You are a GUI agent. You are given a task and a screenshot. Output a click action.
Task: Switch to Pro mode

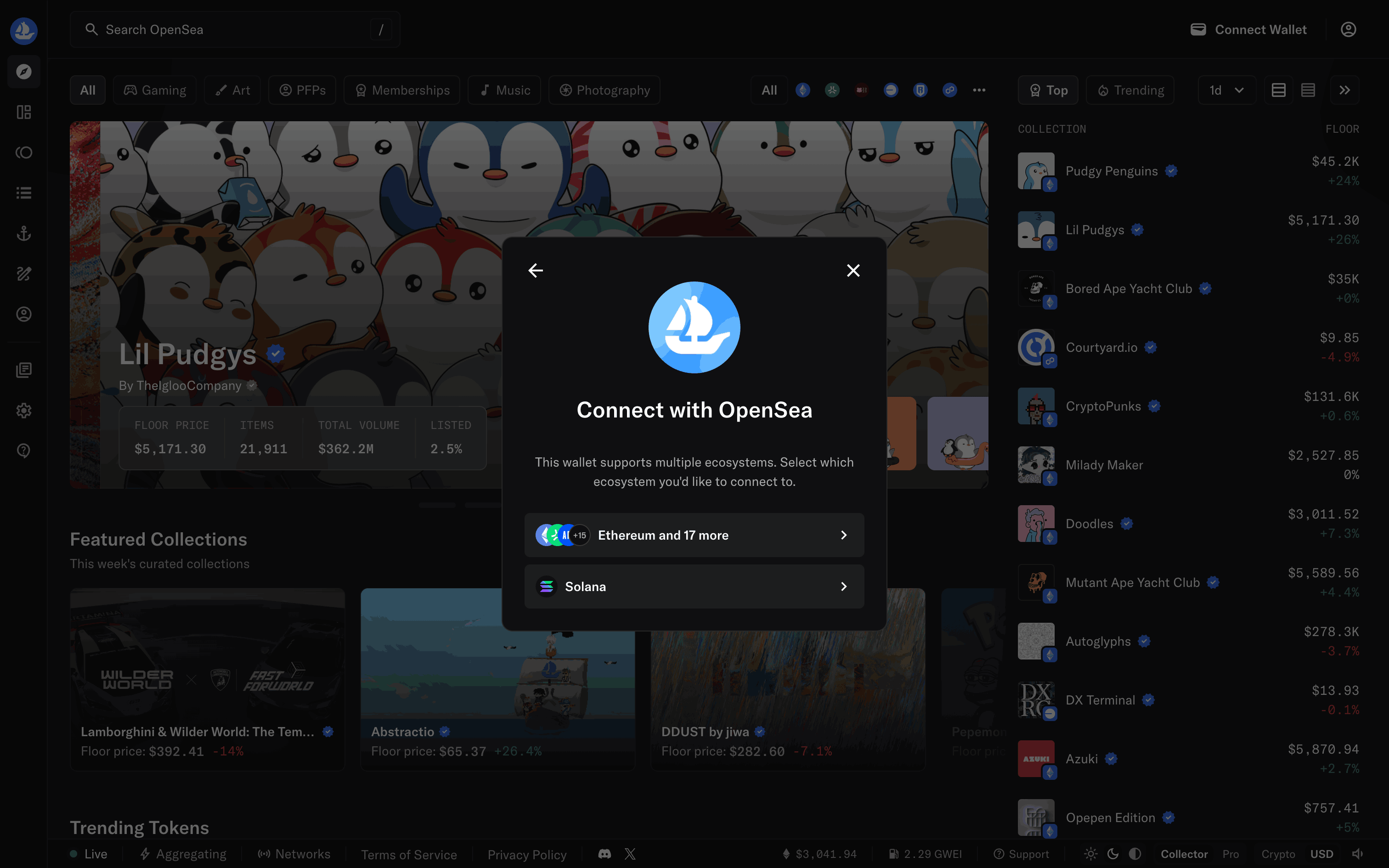pos(1230,854)
